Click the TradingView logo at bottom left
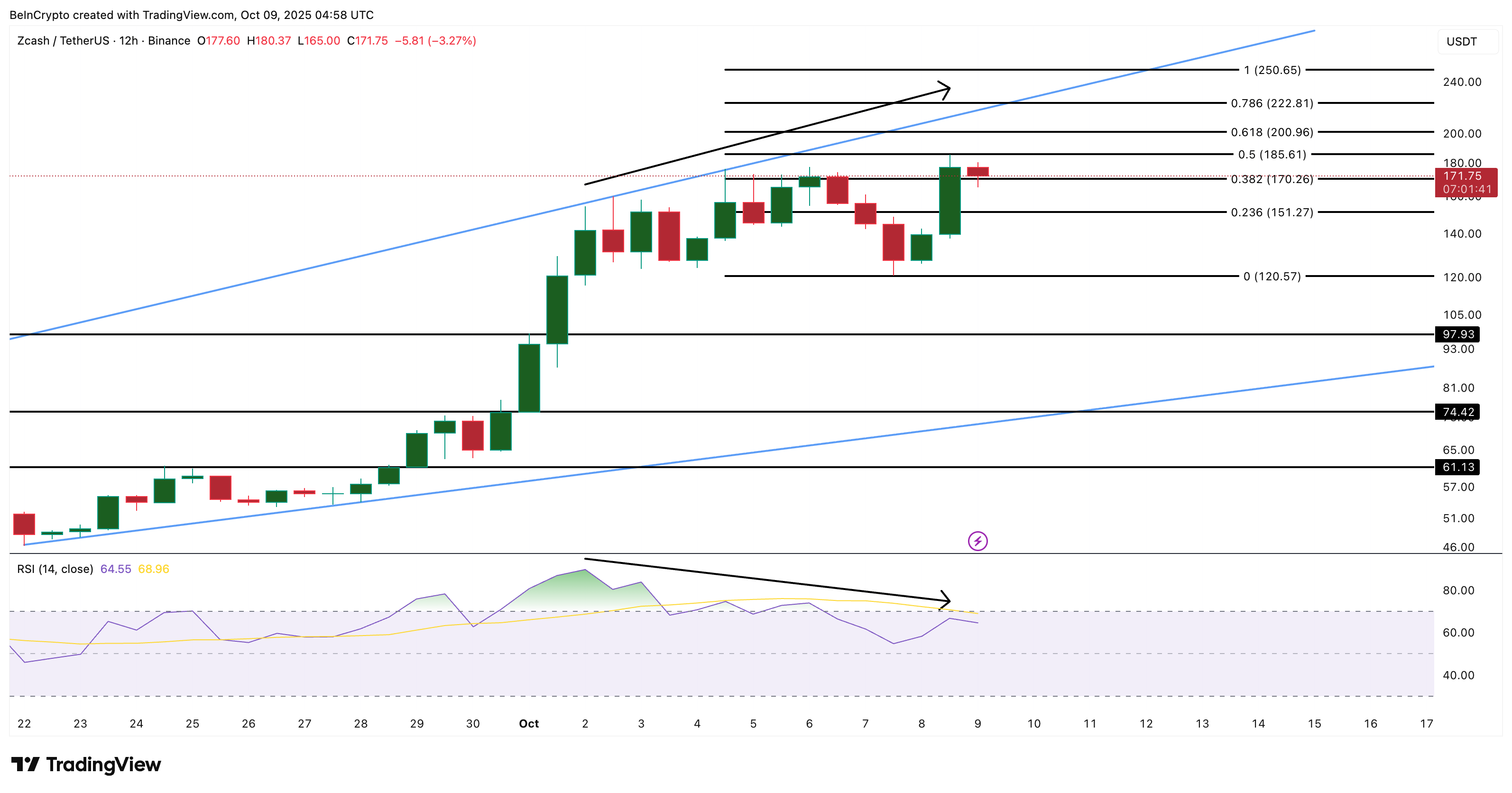The height and width of the screenshot is (793, 1512). click(x=86, y=764)
